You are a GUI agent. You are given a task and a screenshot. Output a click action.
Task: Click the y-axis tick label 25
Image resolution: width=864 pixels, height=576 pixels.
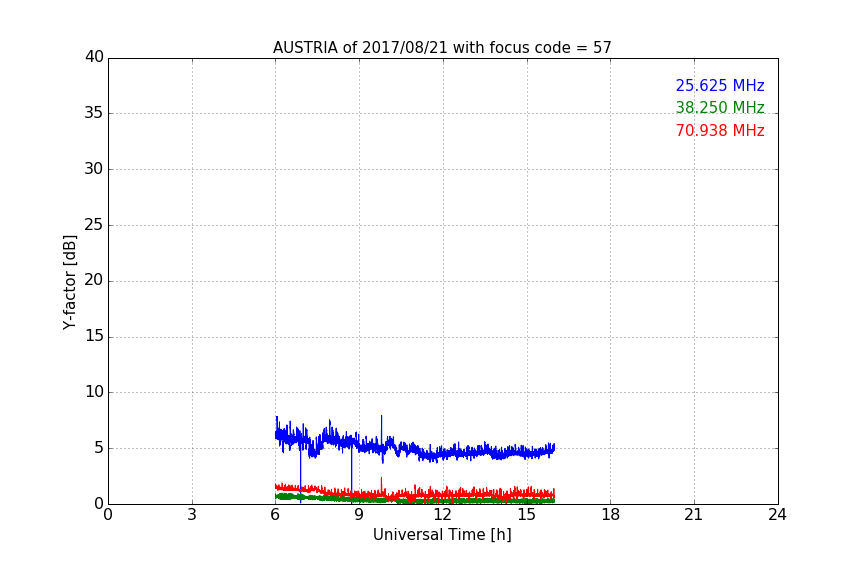click(94, 224)
